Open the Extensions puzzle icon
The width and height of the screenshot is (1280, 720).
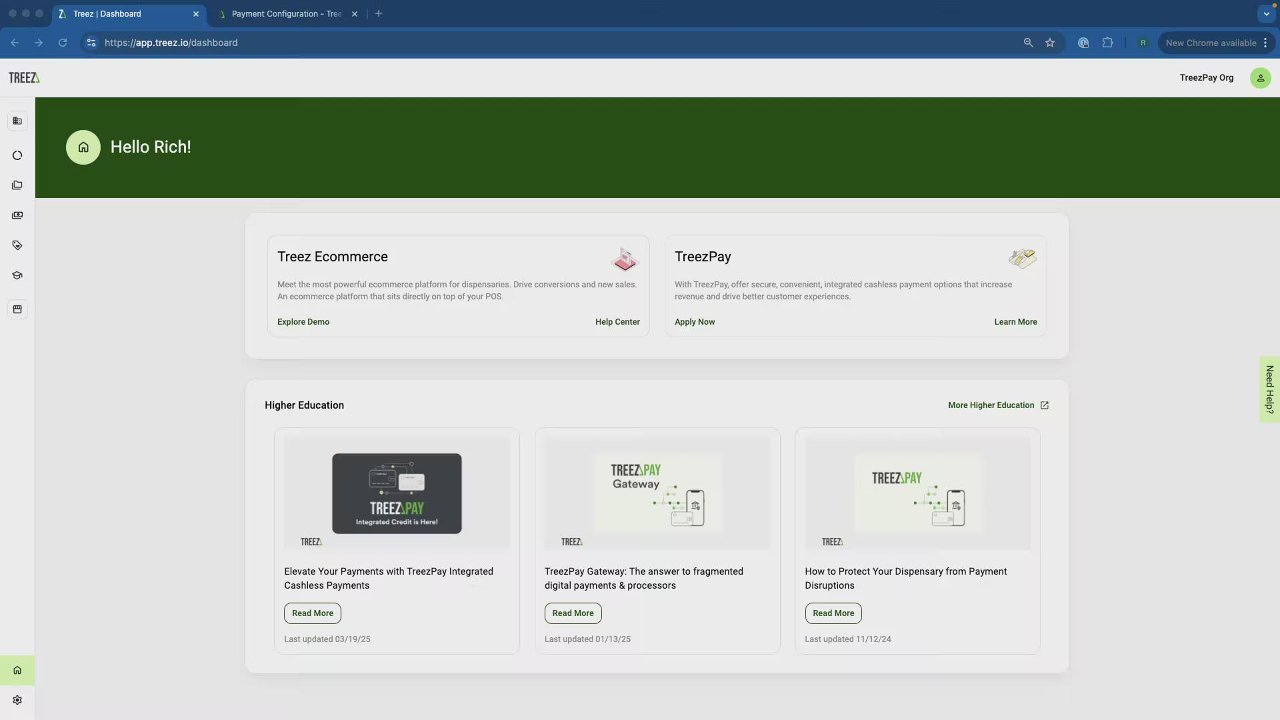[1108, 43]
